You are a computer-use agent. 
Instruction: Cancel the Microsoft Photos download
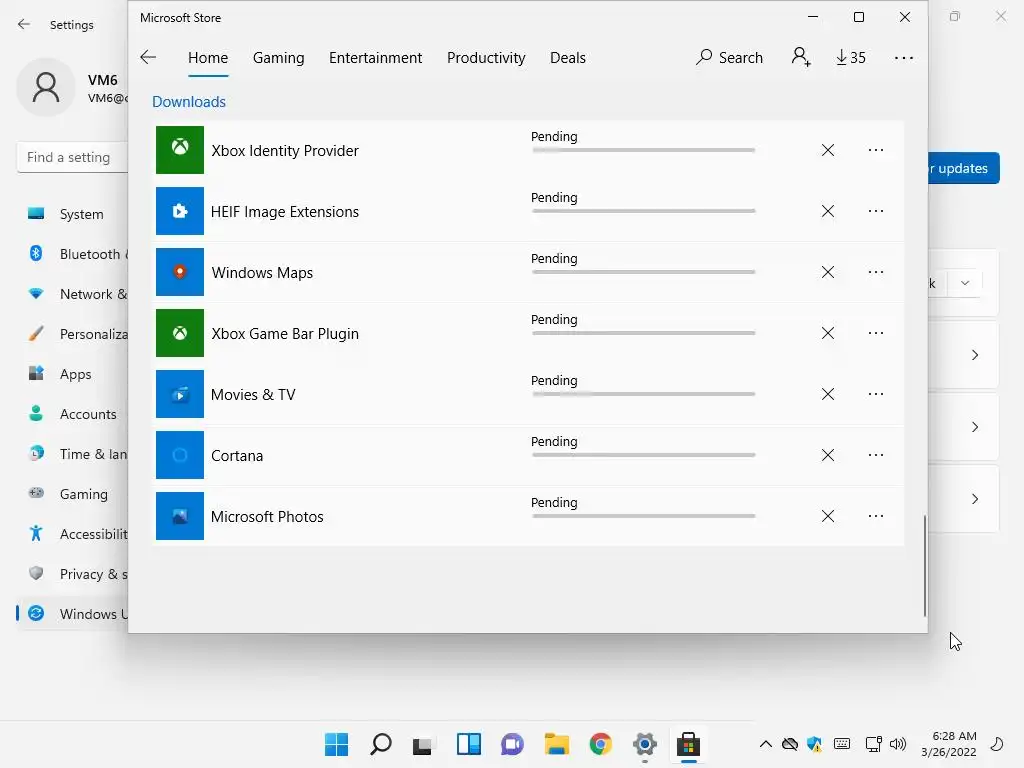827,516
